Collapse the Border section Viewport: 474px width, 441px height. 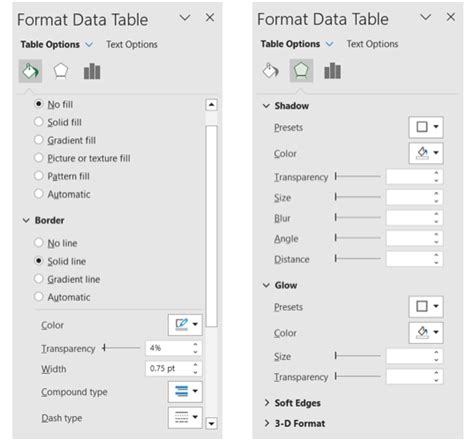pos(26,220)
